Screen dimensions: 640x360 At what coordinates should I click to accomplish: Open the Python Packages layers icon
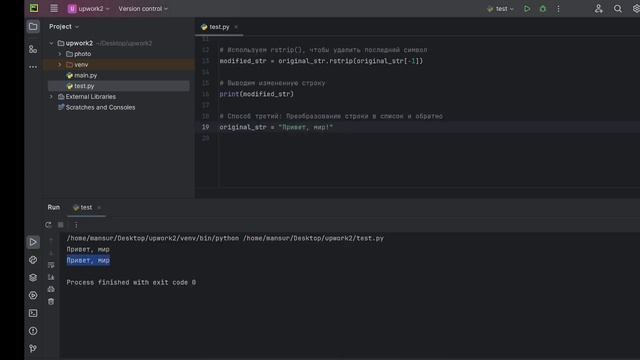33,278
